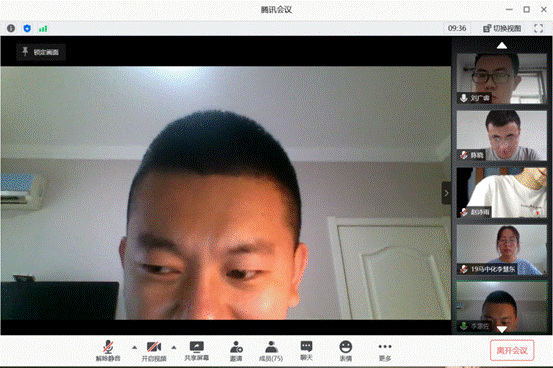Switch the view layout
Image resolution: width=553 pixels, height=368 pixels.
click(x=502, y=28)
